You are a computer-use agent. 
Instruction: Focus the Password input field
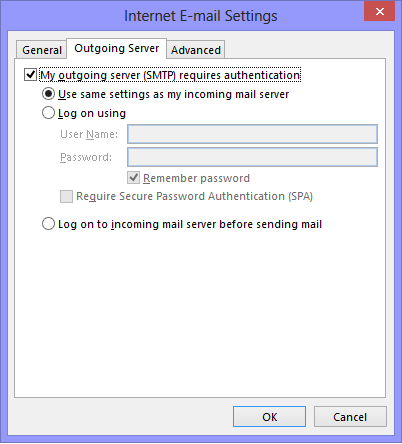(x=252, y=157)
